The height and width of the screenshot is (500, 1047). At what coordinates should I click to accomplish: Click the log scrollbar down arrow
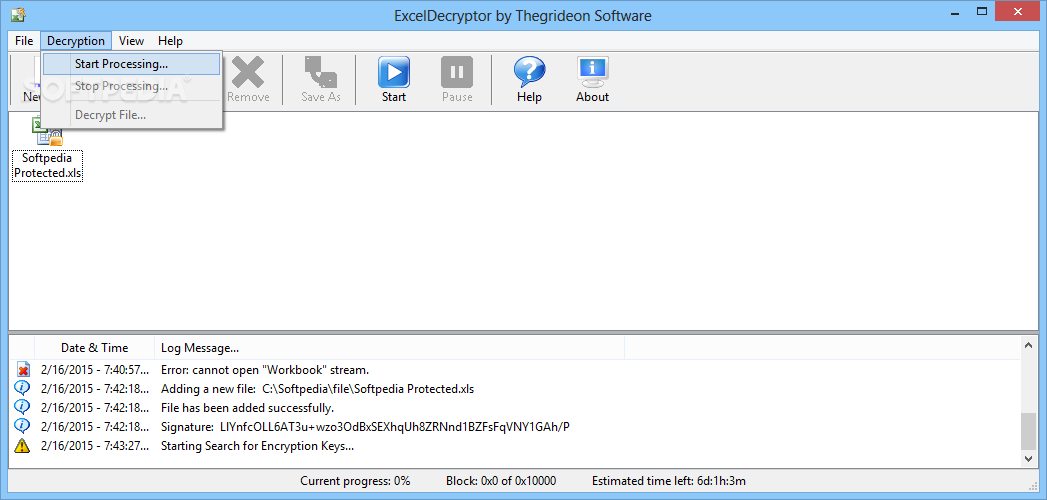pos(1028,459)
